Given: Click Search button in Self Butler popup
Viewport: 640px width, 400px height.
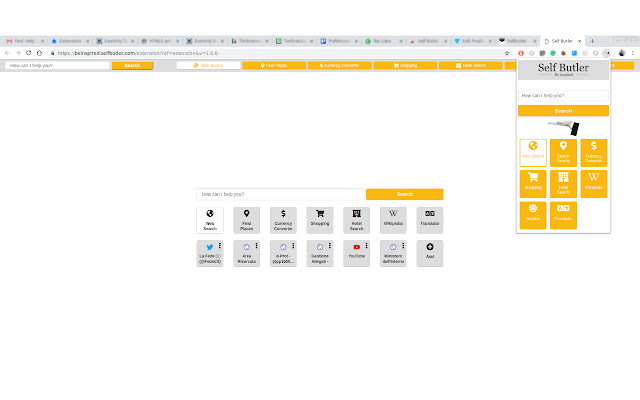Looking at the screenshot, I should click(x=563, y=111).
